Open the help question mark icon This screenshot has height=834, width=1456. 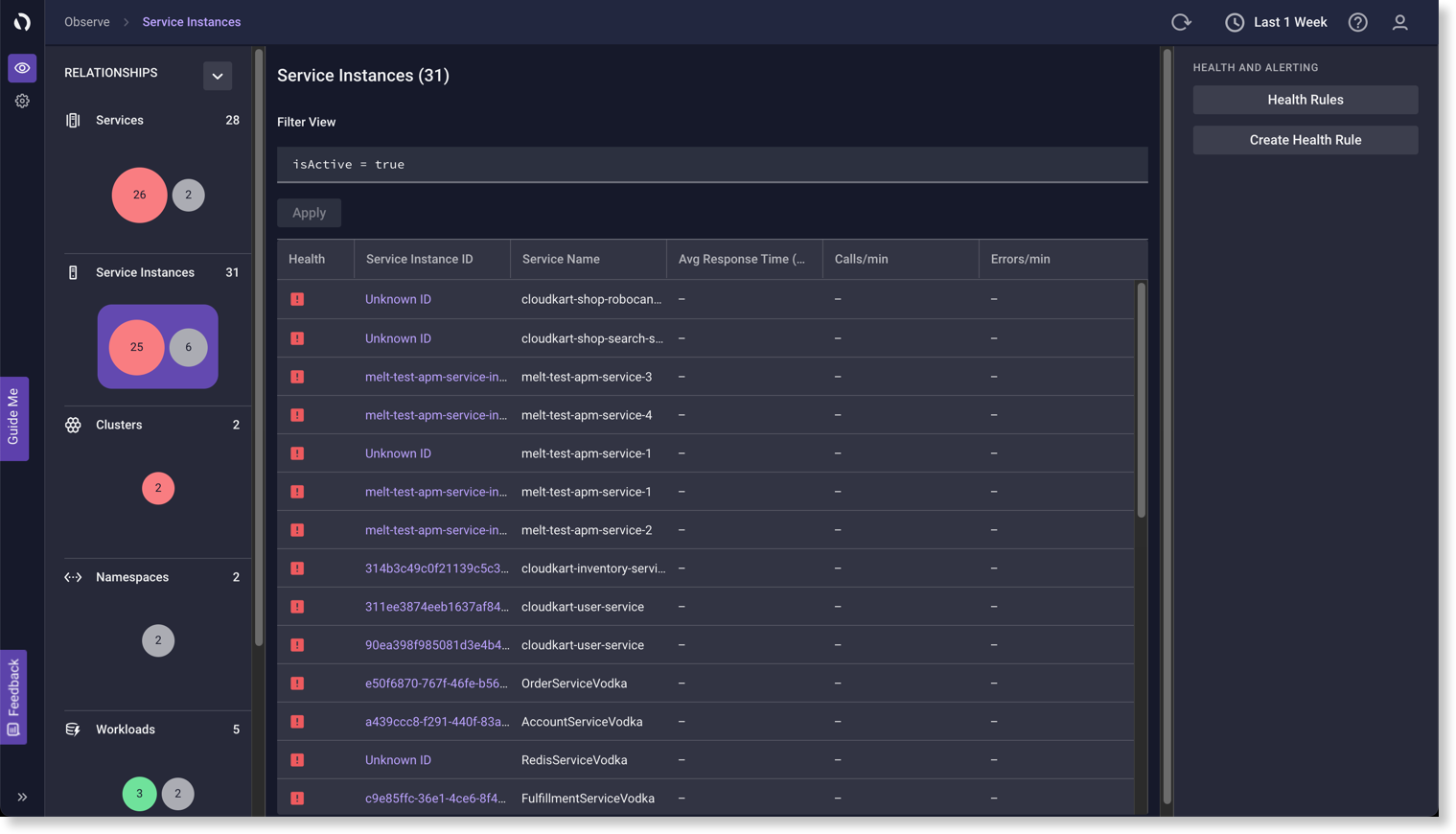[x=1357, y=22]
